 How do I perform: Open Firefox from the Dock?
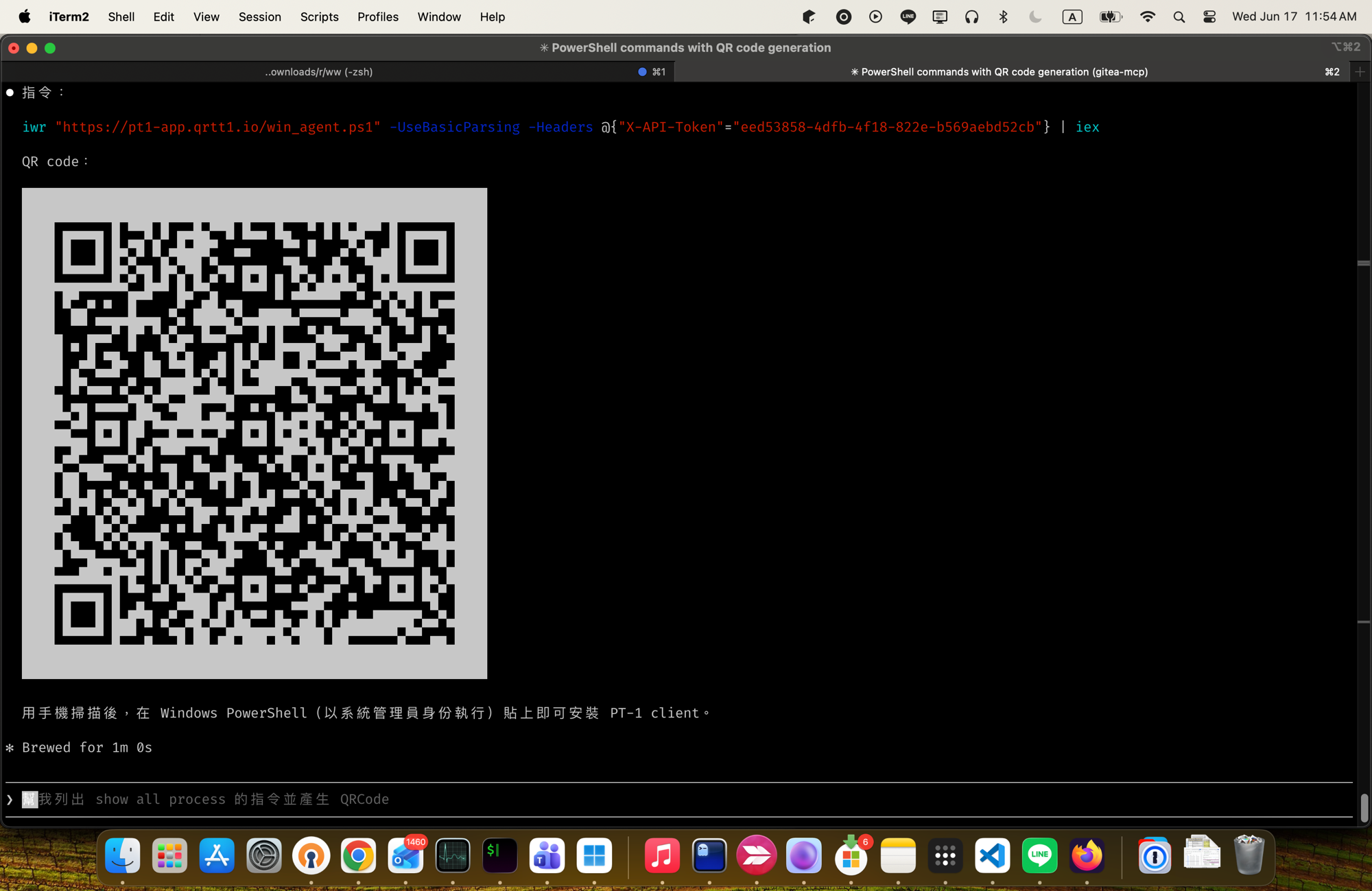pyautogui.click(x=1087, y=855)
